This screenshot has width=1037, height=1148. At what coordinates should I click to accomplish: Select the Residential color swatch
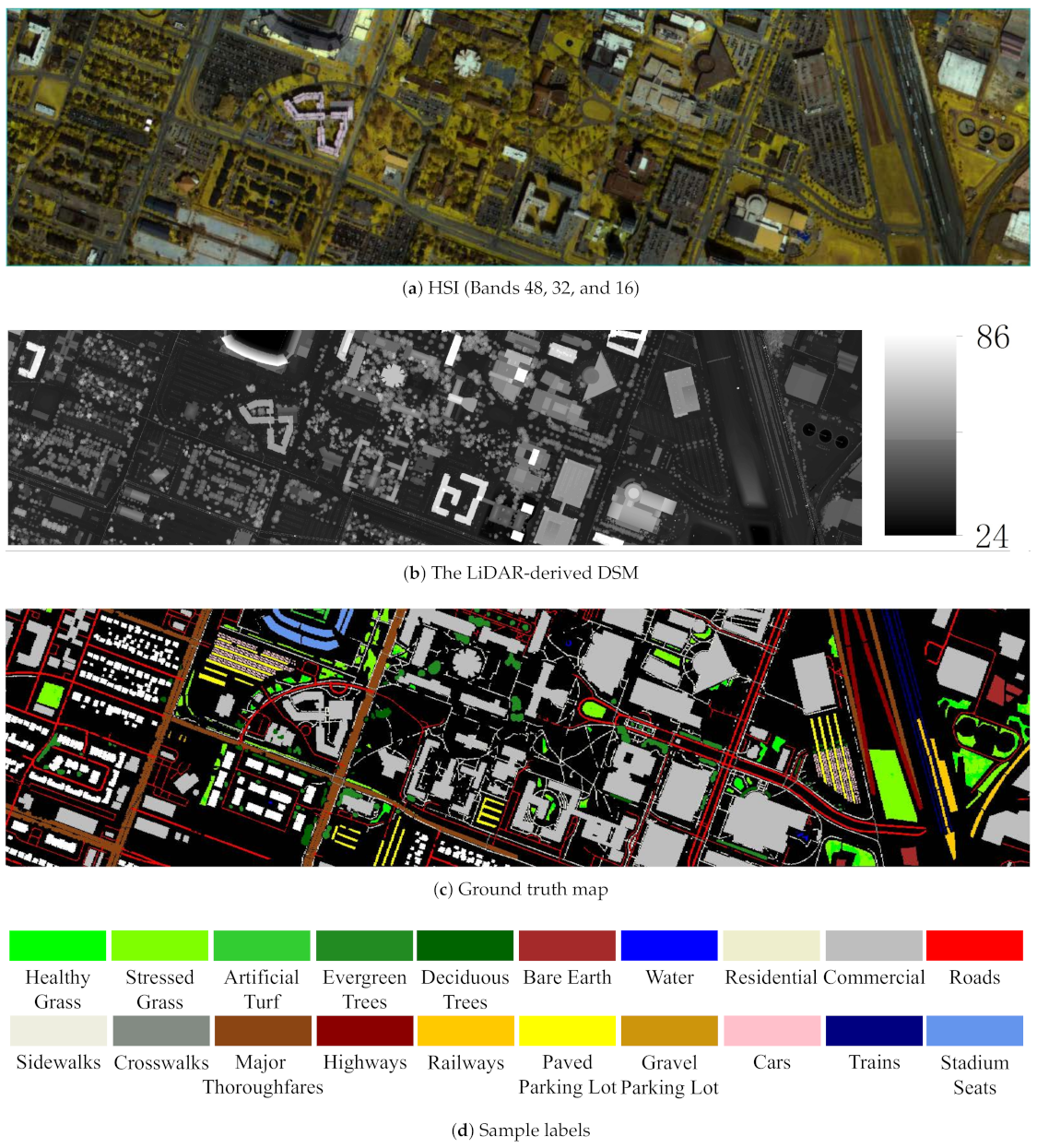tap(771, 945)
